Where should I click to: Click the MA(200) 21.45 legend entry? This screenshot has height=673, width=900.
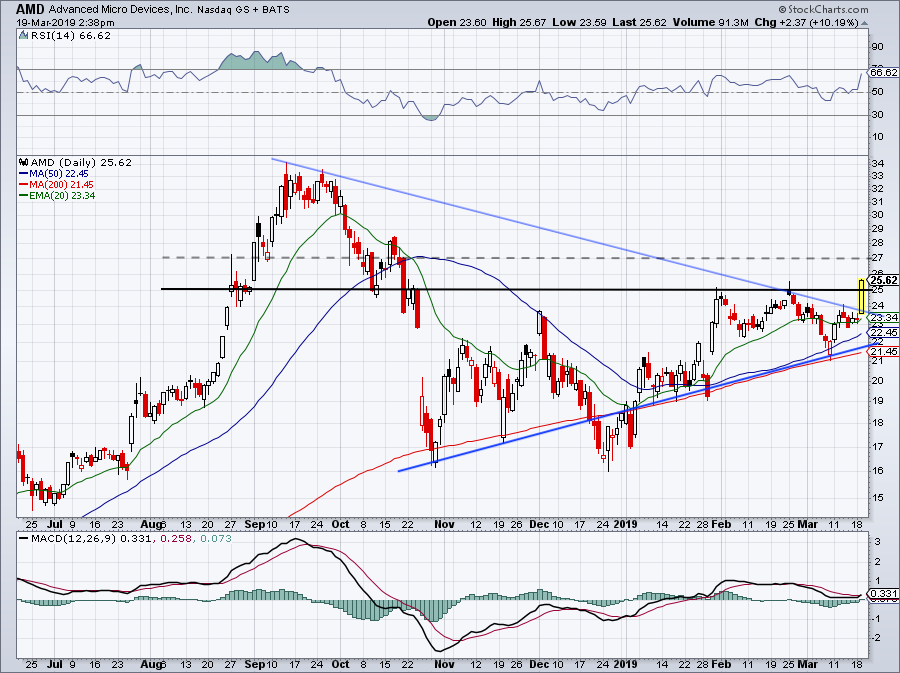pyautogui.click(x=61, y=185)
